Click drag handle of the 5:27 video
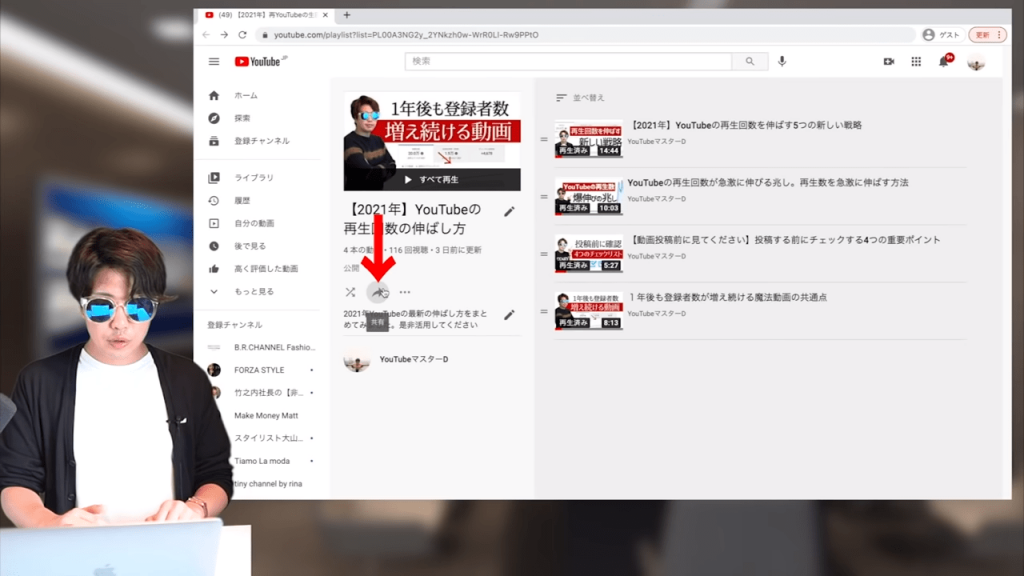Screen dimensions: 1024x576 pyautogui.click(x=544, y=254)
